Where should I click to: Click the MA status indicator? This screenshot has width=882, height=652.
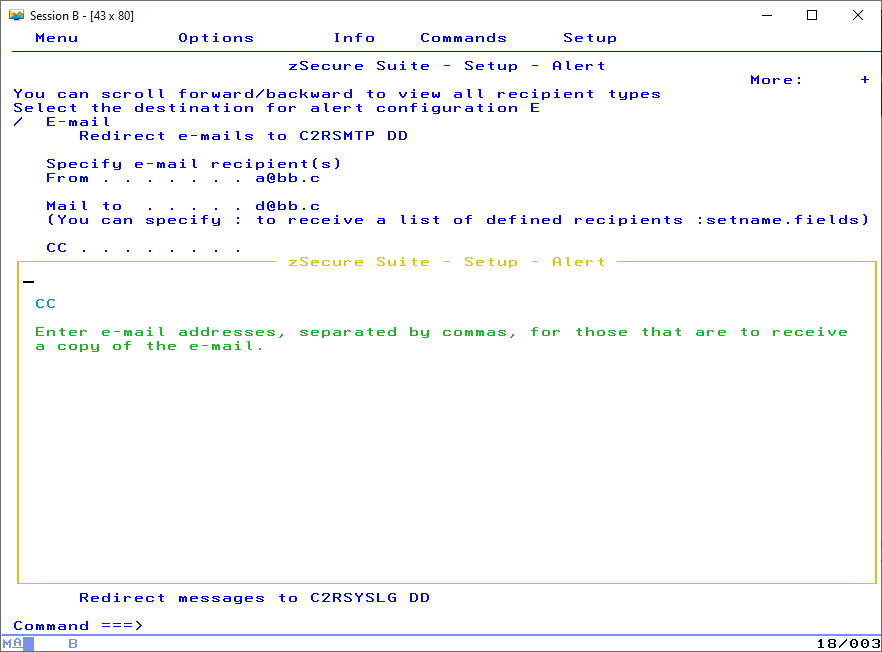[12, 643]
